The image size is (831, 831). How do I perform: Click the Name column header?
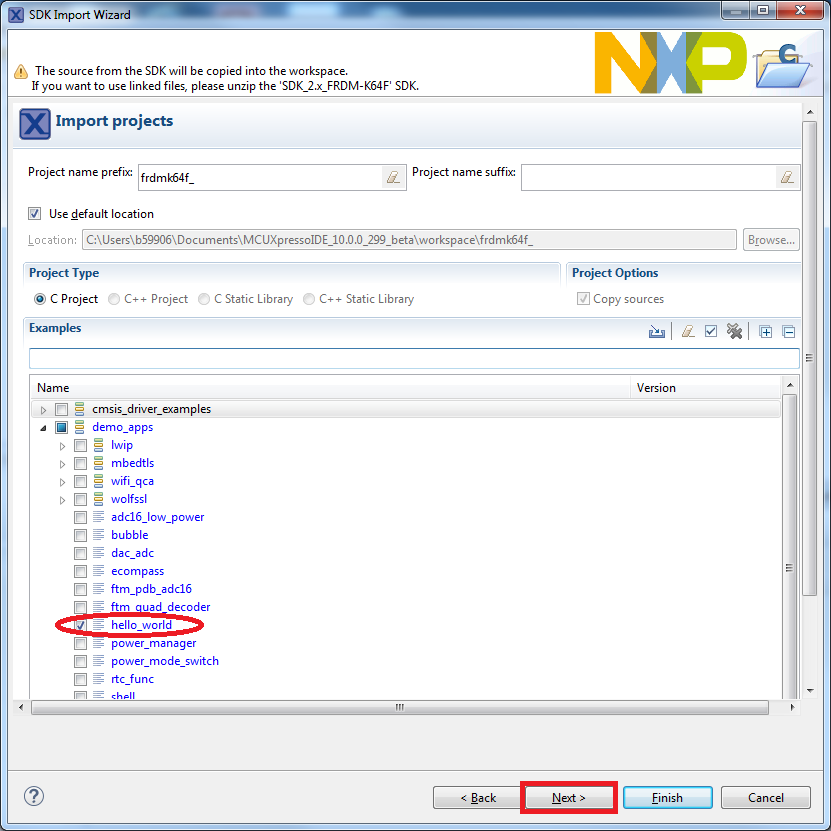[330, 388]
